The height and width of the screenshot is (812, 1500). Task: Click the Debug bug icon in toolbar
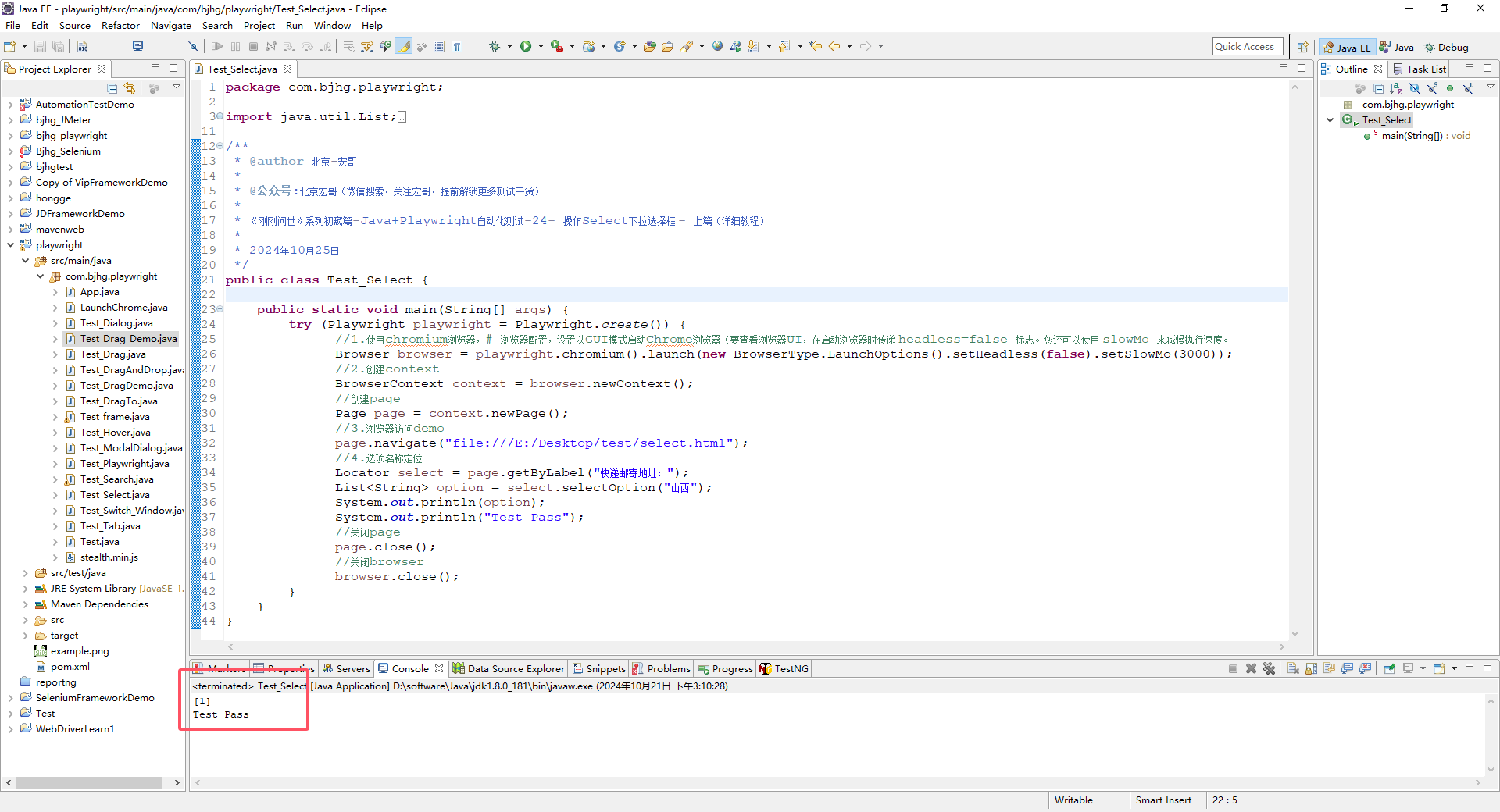point(495,46)
